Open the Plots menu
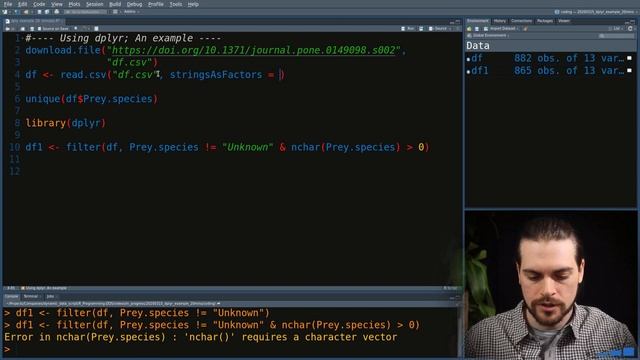Image resolution: width=640 pixels, height=360 pixels. point(74,4)
